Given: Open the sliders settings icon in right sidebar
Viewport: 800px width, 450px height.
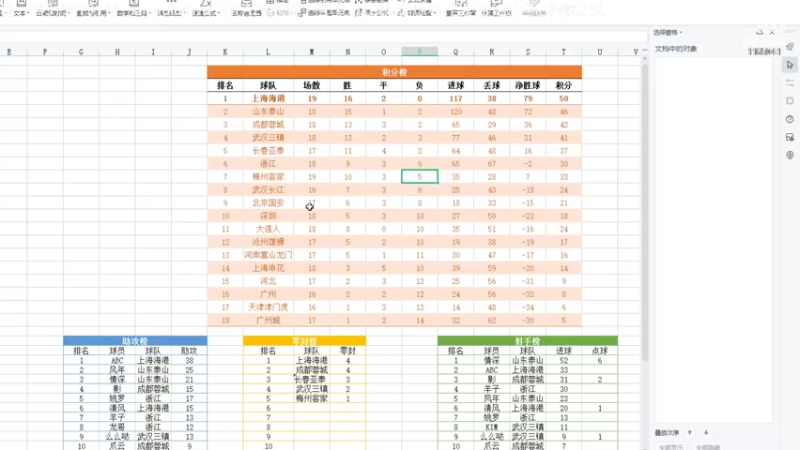Looking at the screenshot, I should pyautogui.click(x=790, y=83).
